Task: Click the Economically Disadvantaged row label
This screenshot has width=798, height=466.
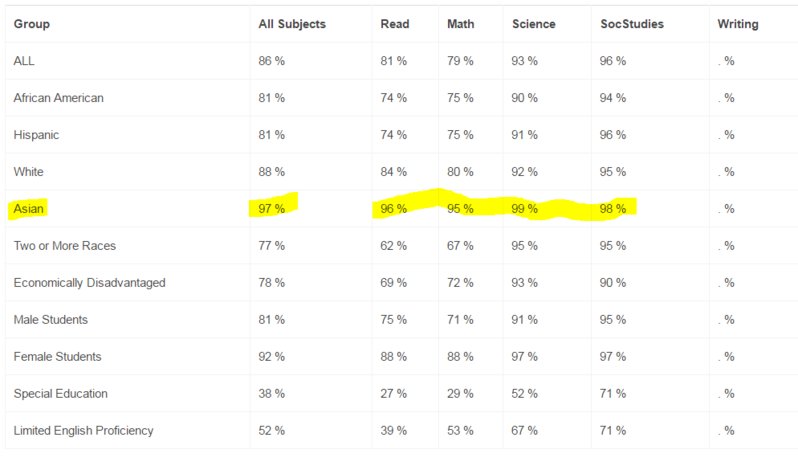Action: (90, 283)
